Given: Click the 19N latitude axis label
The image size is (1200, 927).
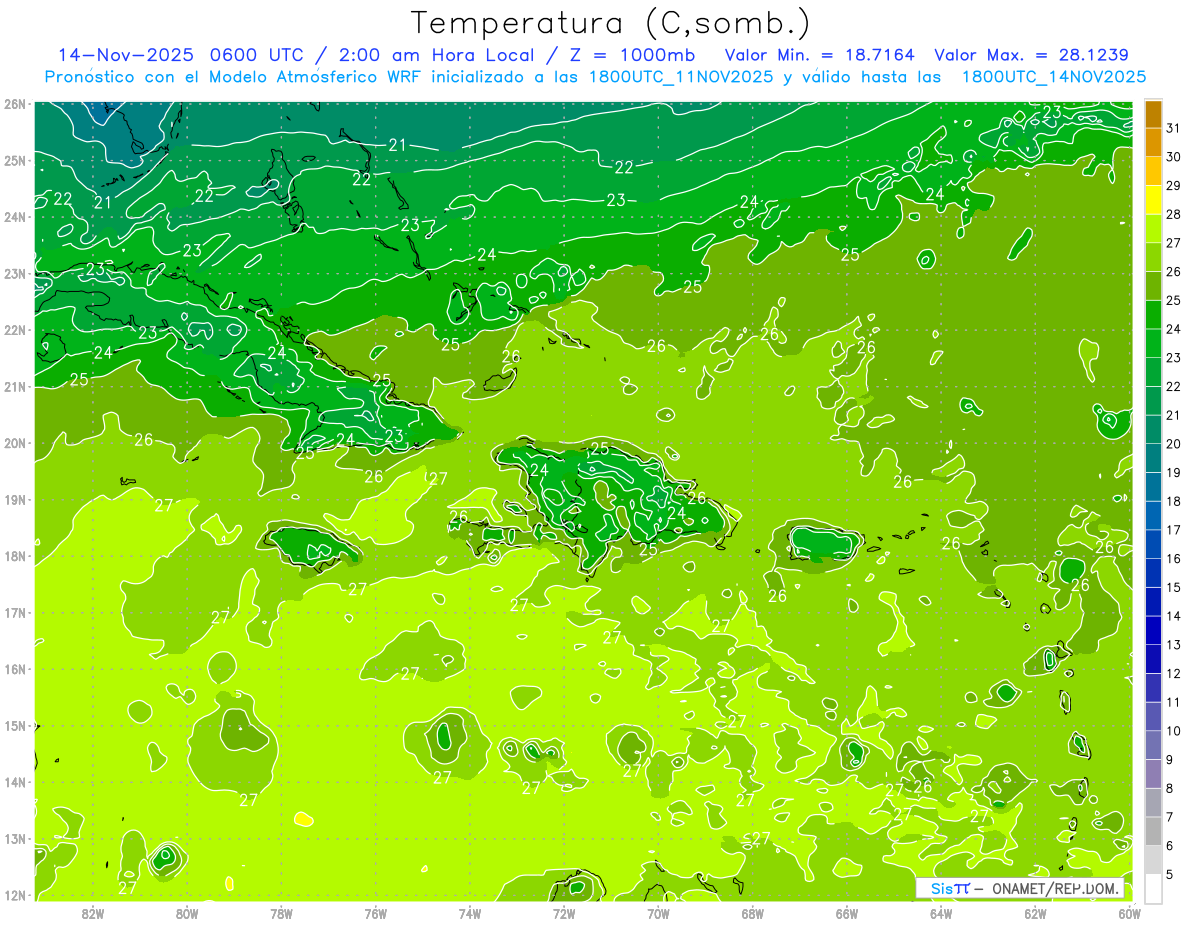Looking at the screenshot, I should (15, 499).
